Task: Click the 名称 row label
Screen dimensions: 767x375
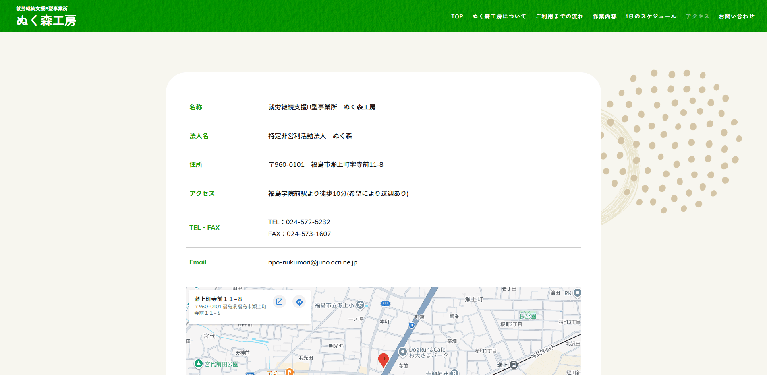Action: 196,107
